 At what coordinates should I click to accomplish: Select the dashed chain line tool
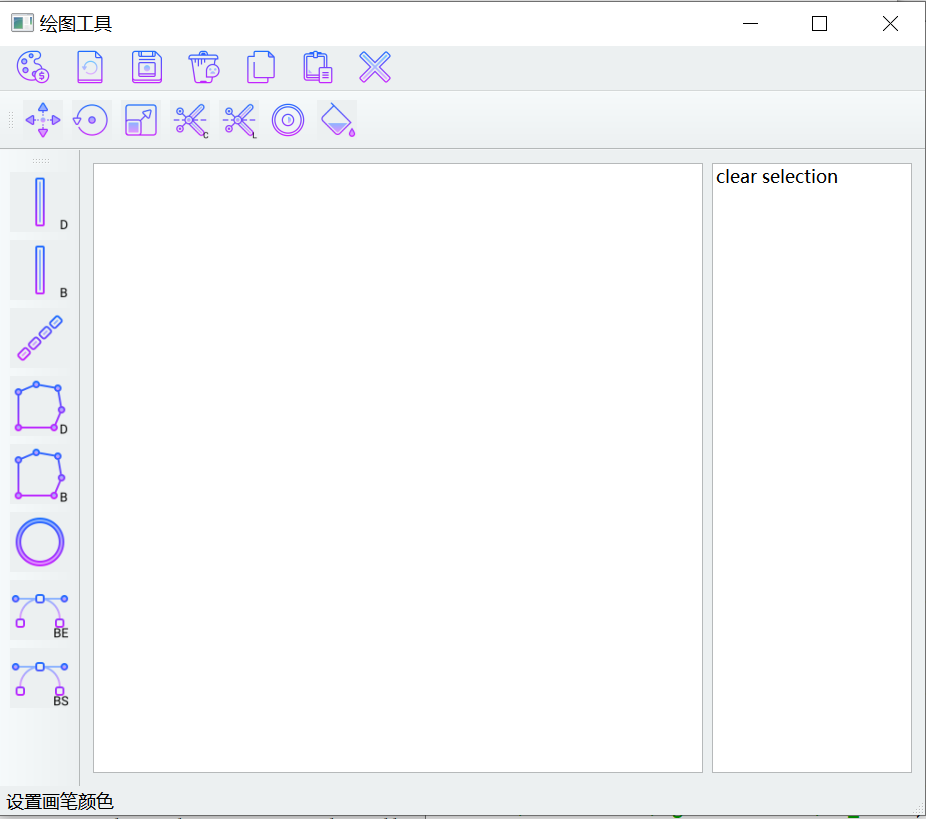point(40,338)
